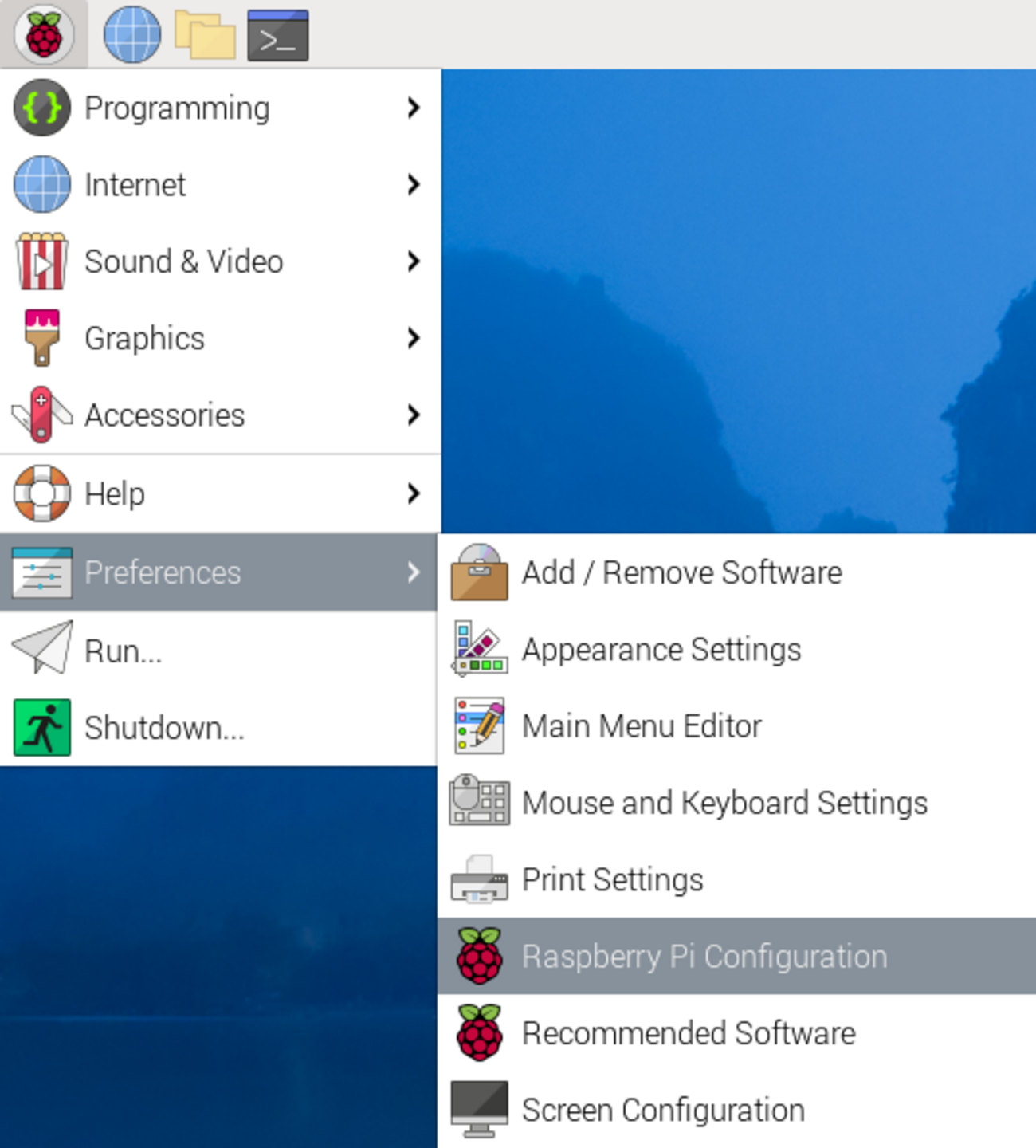Expand the Sound & Video submenu arrow
Viewport: 1036px width, 1148px height.
click(413, 261)
